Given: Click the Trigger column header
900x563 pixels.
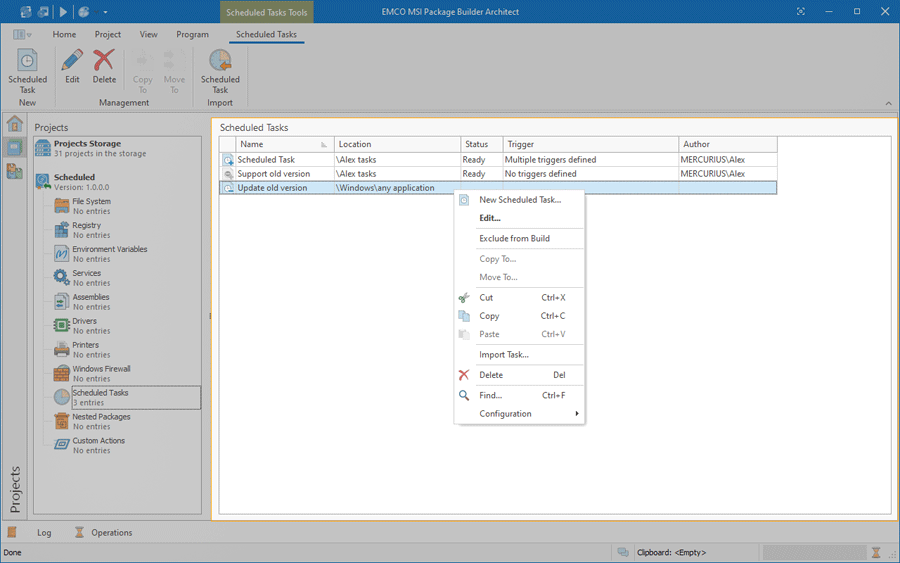Looking at the screenshot, I should pos(591,144).
